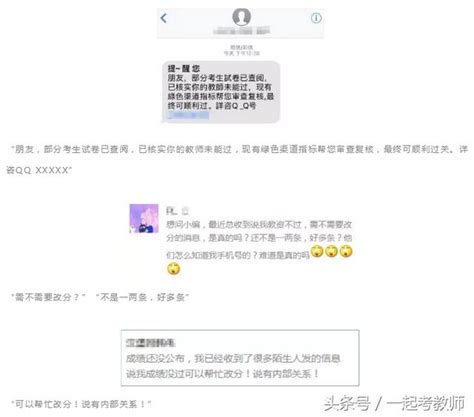
Task: Open the blurred blue QQ number link
Action: tap(189, 115)
